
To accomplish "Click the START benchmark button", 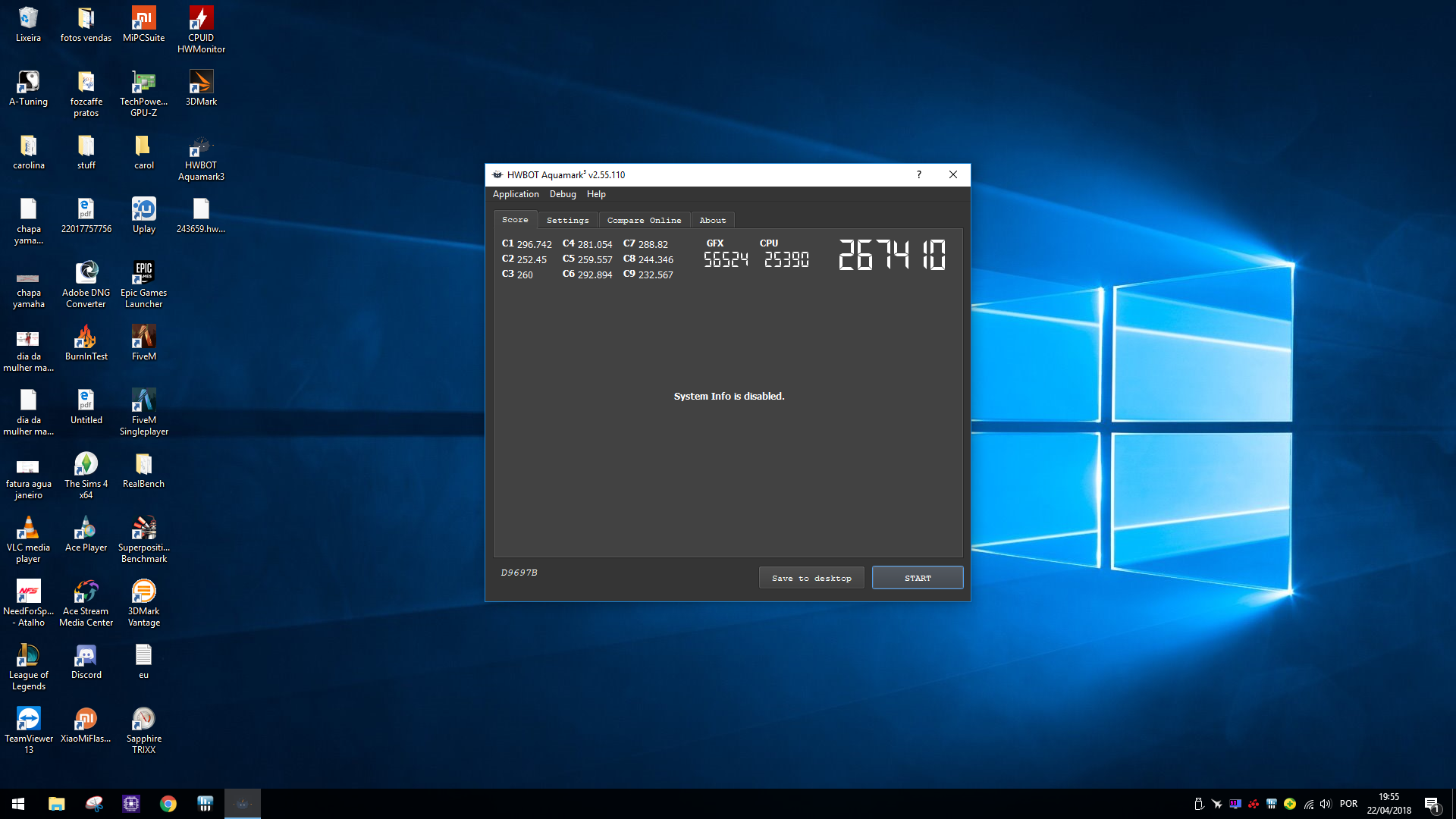I will (918, 578).
